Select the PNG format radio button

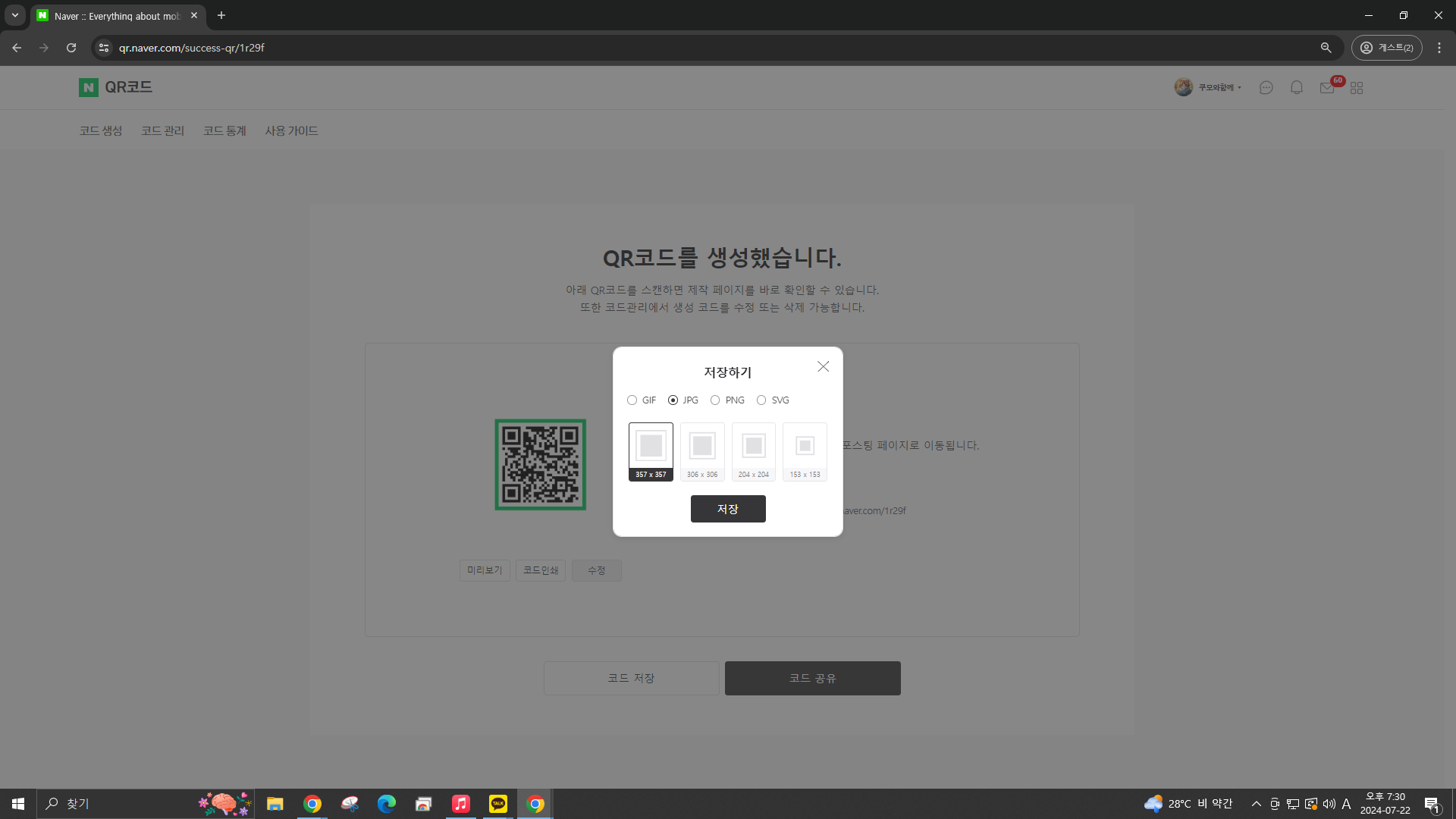[x=714, y=400]
